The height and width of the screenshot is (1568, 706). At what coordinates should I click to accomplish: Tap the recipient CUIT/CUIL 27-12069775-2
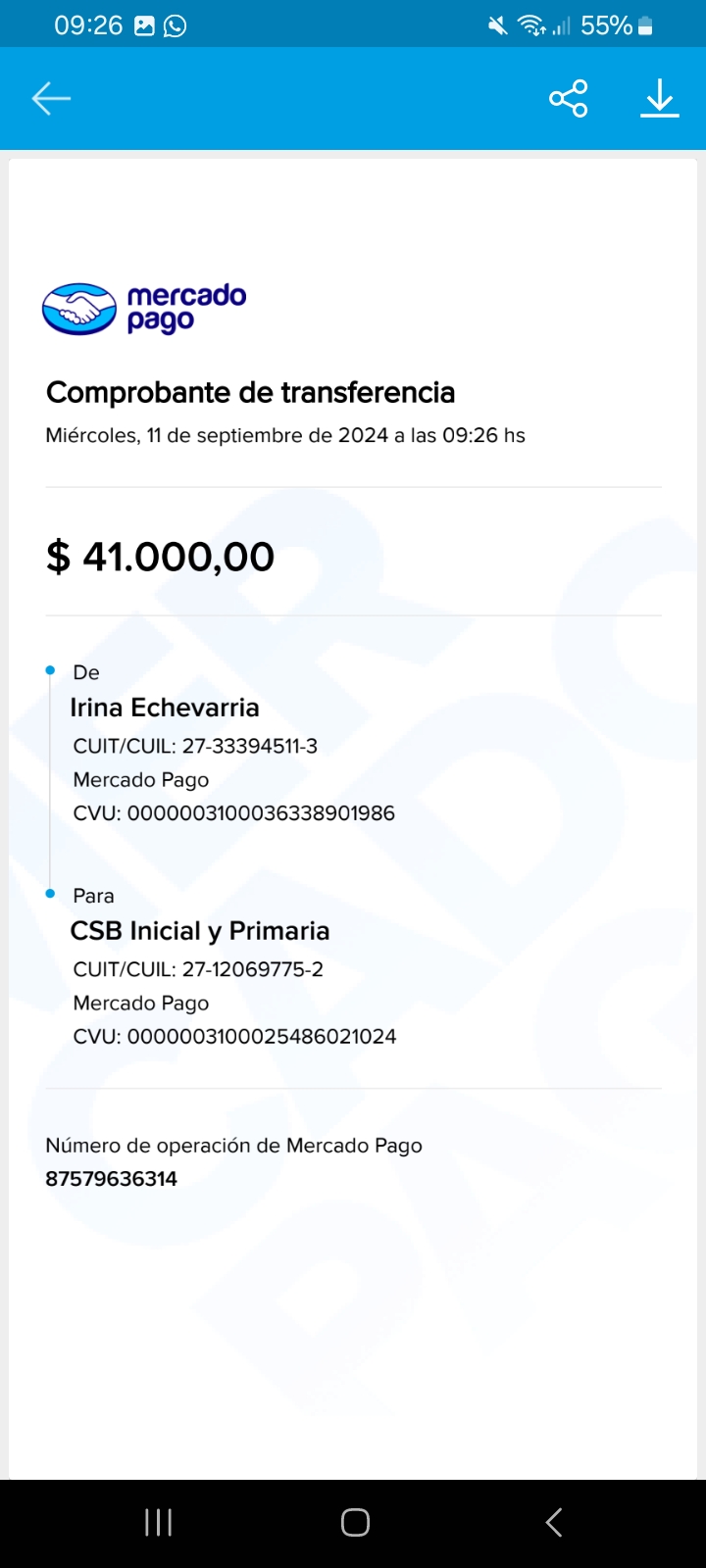[252, 969]
